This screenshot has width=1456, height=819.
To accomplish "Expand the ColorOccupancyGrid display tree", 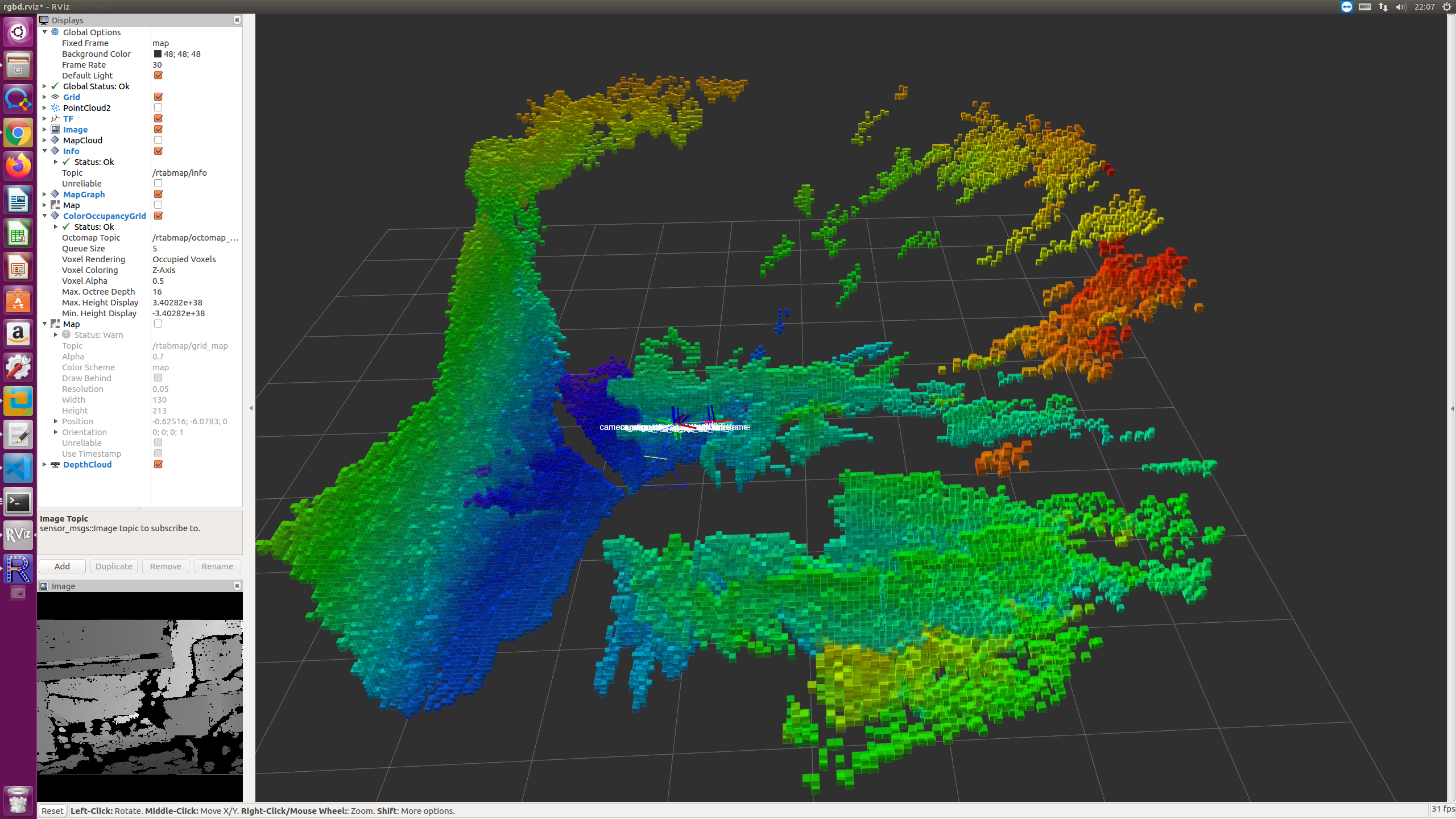I will 45,216.
